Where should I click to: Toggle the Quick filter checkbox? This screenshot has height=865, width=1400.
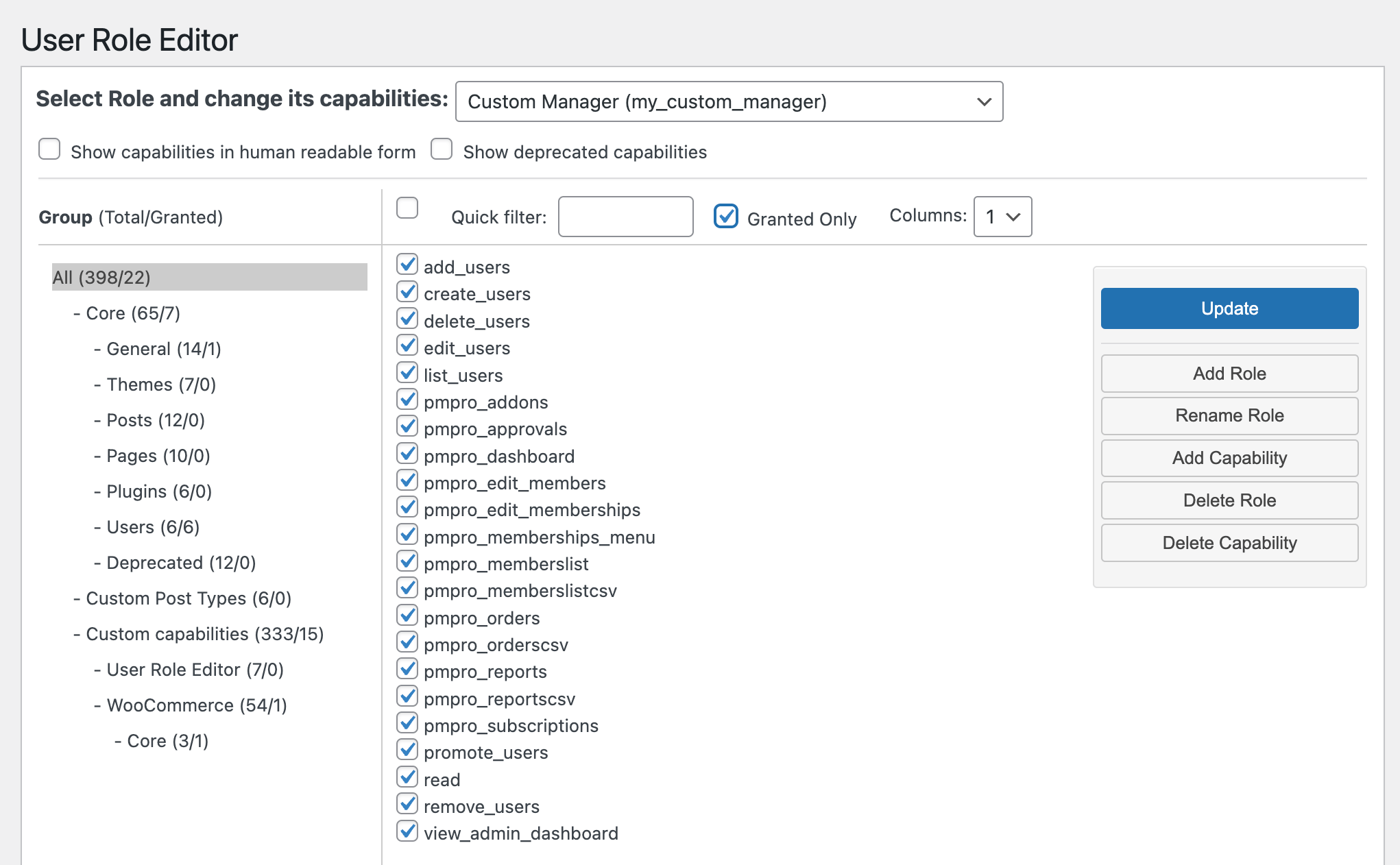click(407, 208)
